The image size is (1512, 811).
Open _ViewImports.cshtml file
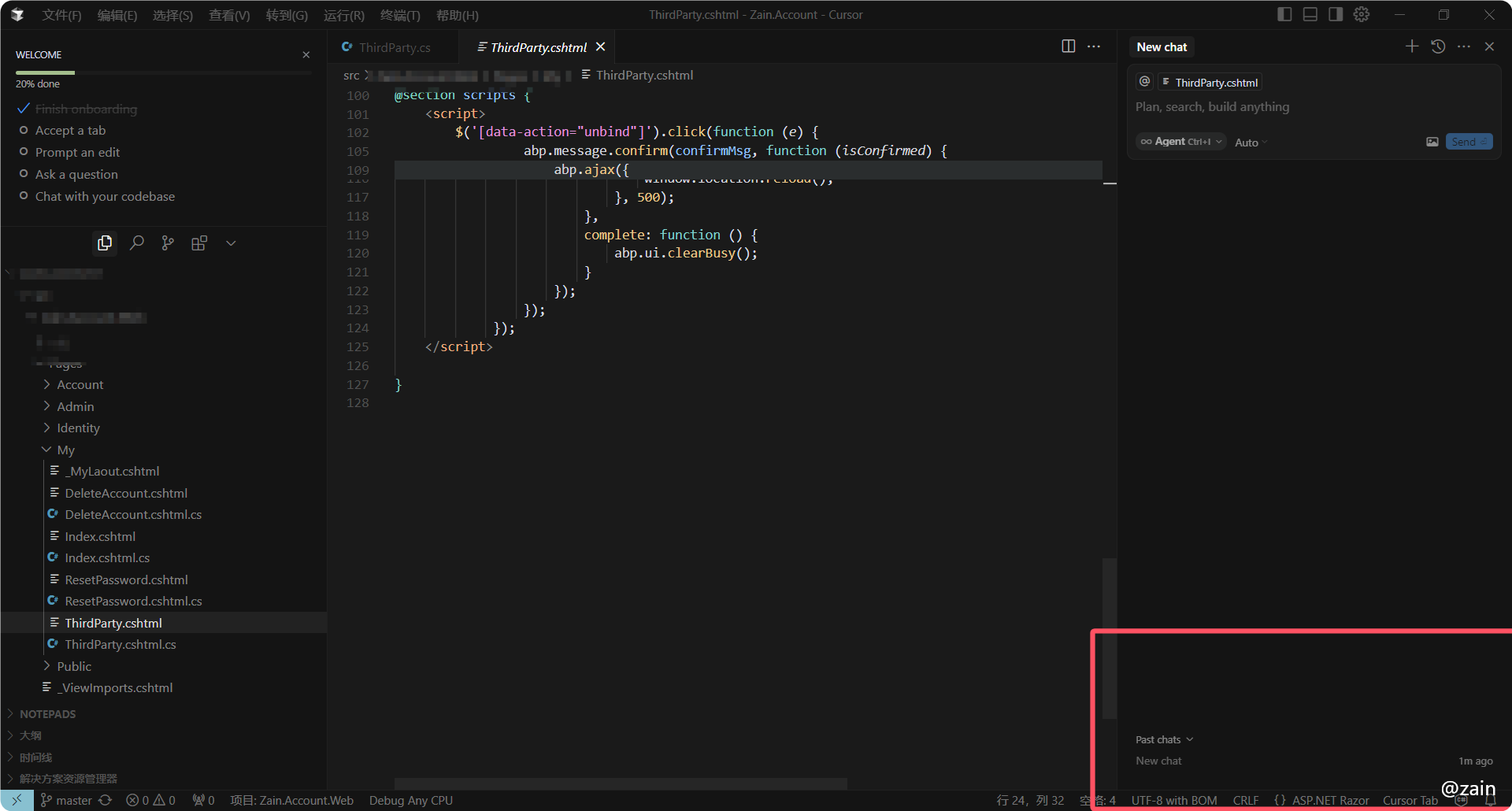[117, 687]
